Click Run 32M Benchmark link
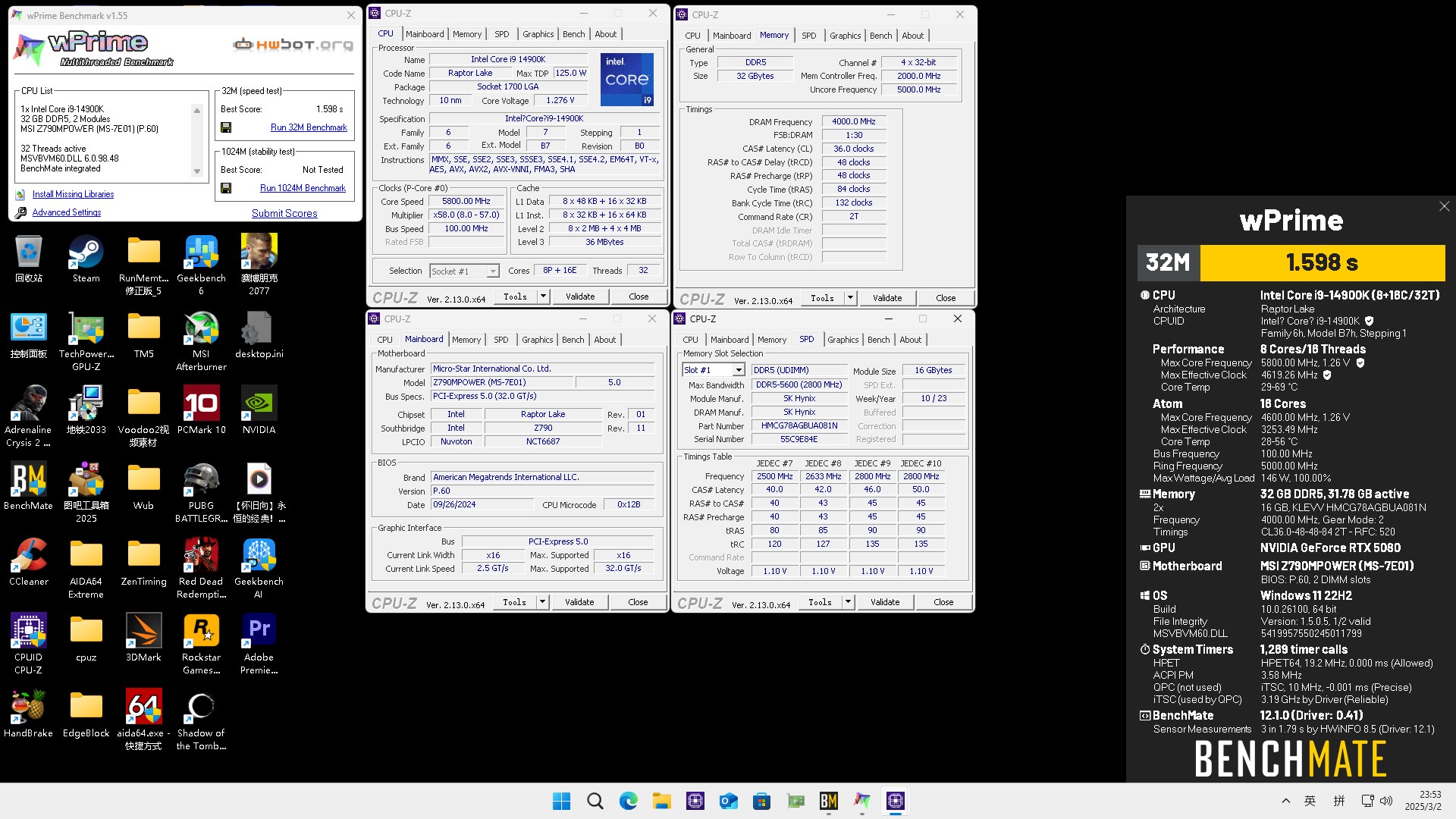 click(309, 127)
